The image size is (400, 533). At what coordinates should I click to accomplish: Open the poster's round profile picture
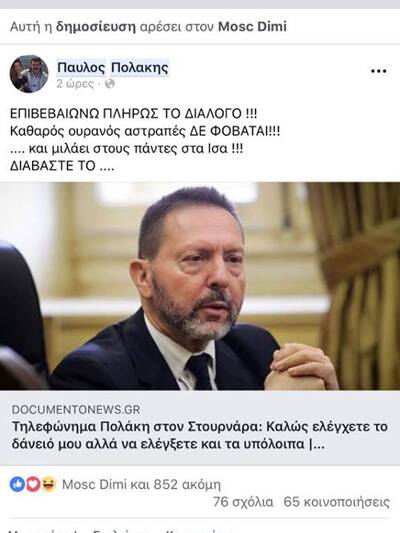click(x=29, y=74)
